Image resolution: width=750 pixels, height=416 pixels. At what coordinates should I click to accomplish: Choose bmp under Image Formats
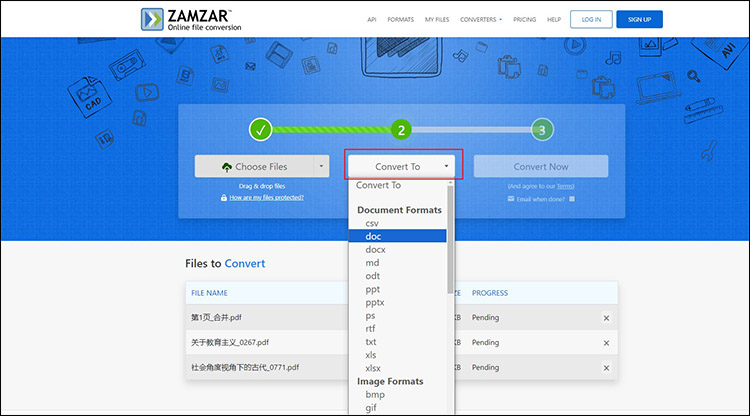click(397, 394)
